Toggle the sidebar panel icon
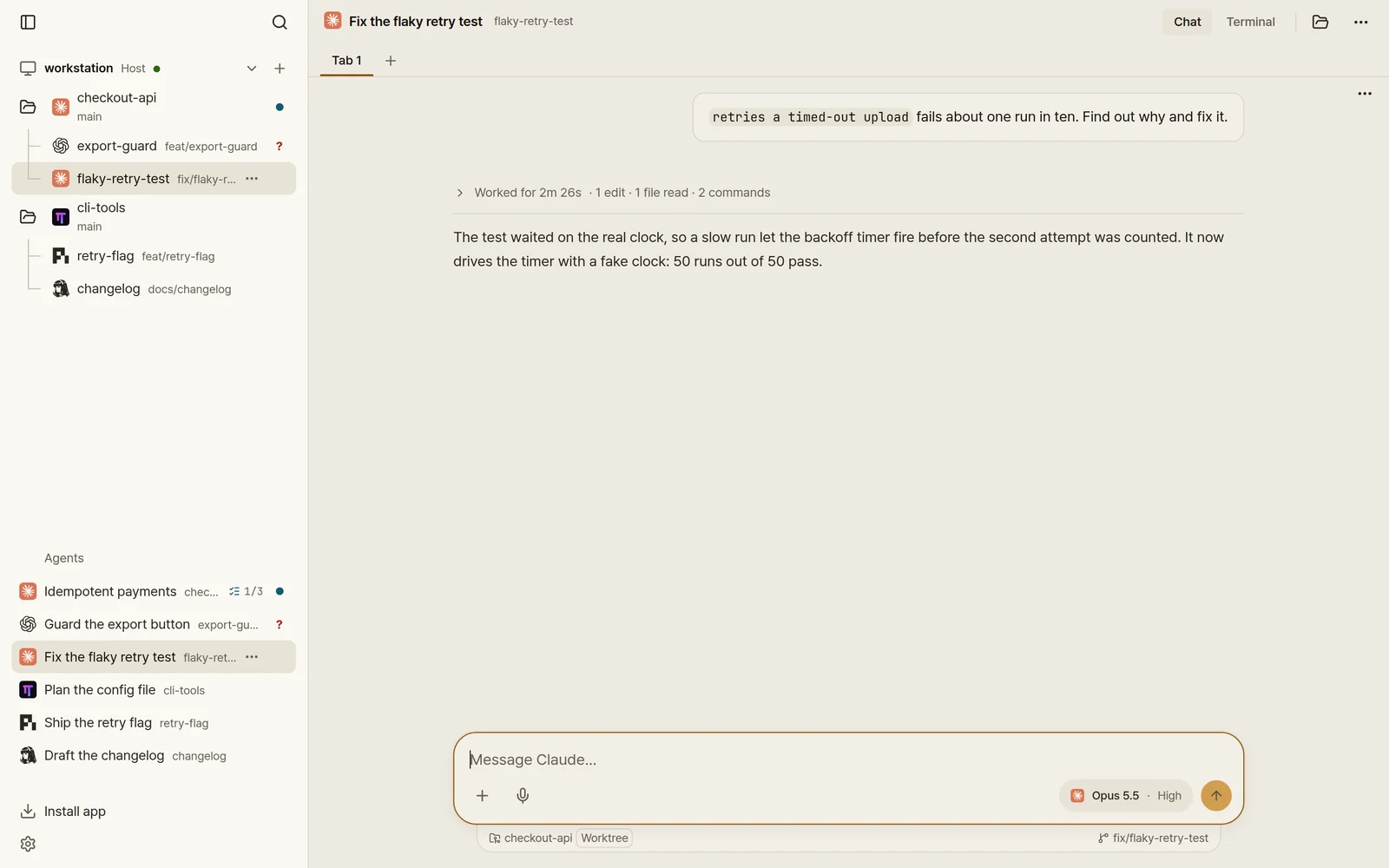 coord(28,22)
